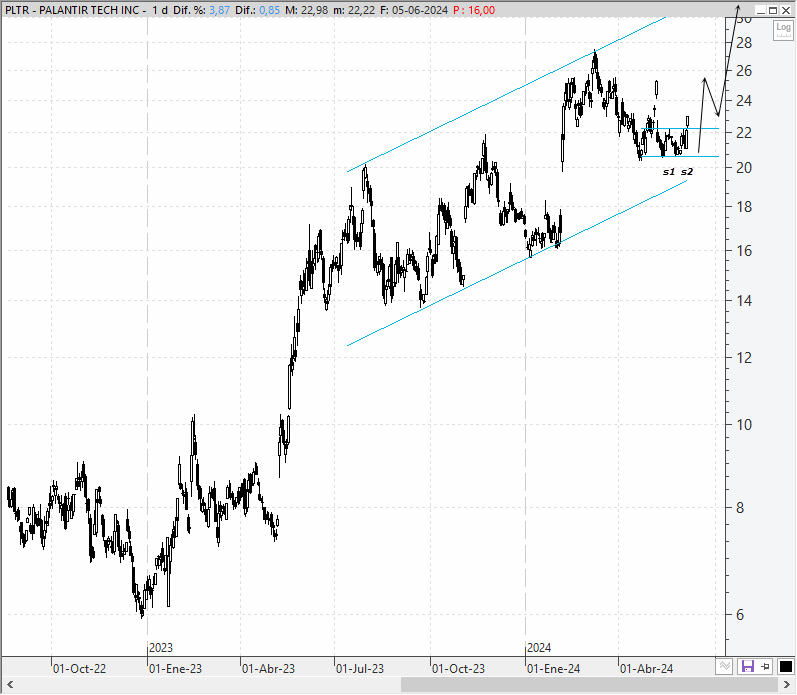
Task: Click price axis label 16
Action: (x=744, y=251)
